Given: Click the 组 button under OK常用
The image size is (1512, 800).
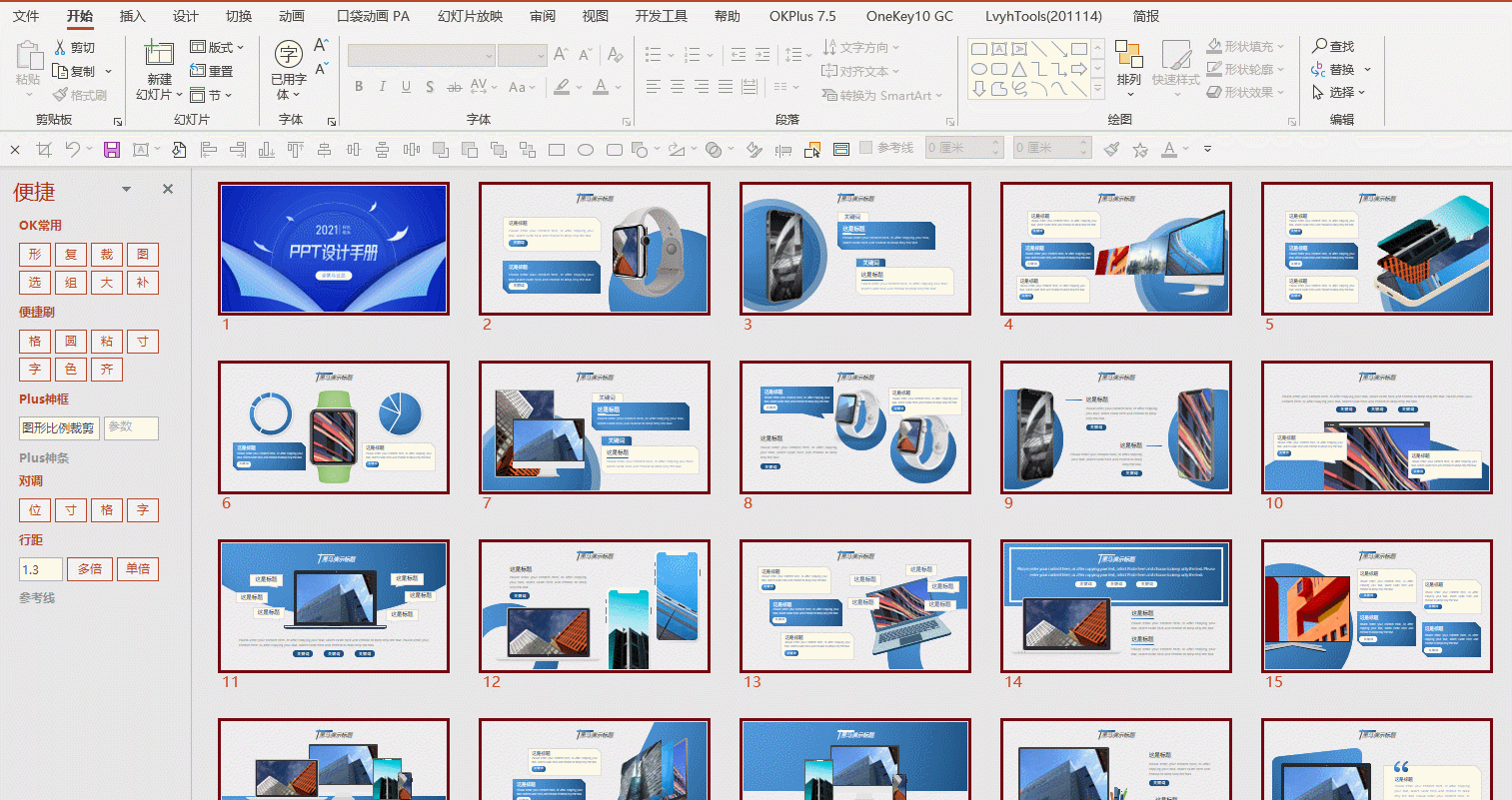Looking at the screenshot, I should [71, 283].
